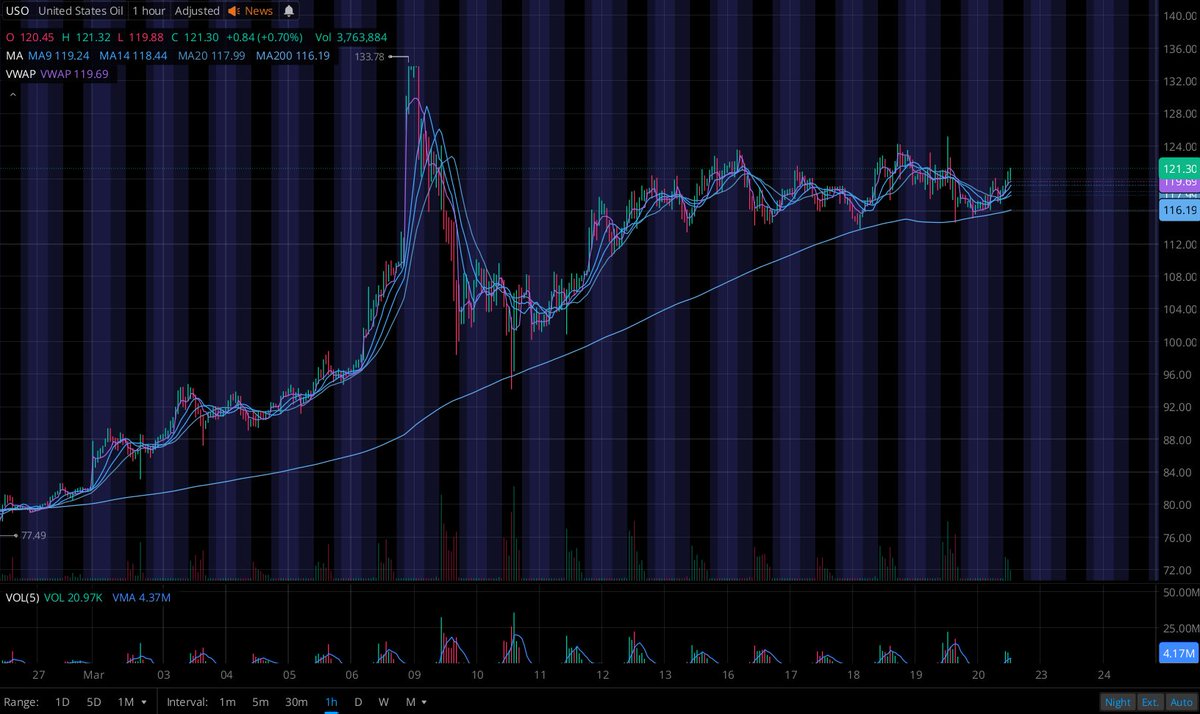This screenshot has width=1200, height=714.
Task: Open the 1M range dropdown
Action: tap(131, 702)
